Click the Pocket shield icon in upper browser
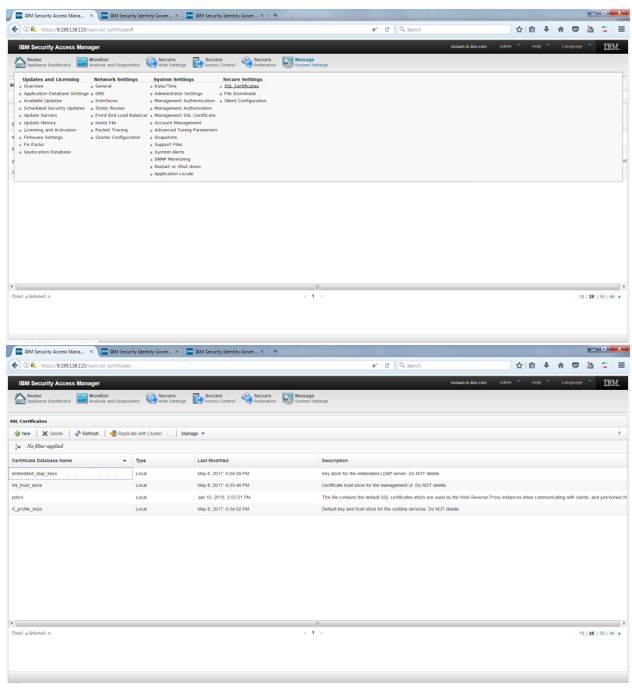This screenshot has width=632, height=688. tap(575, 29)
